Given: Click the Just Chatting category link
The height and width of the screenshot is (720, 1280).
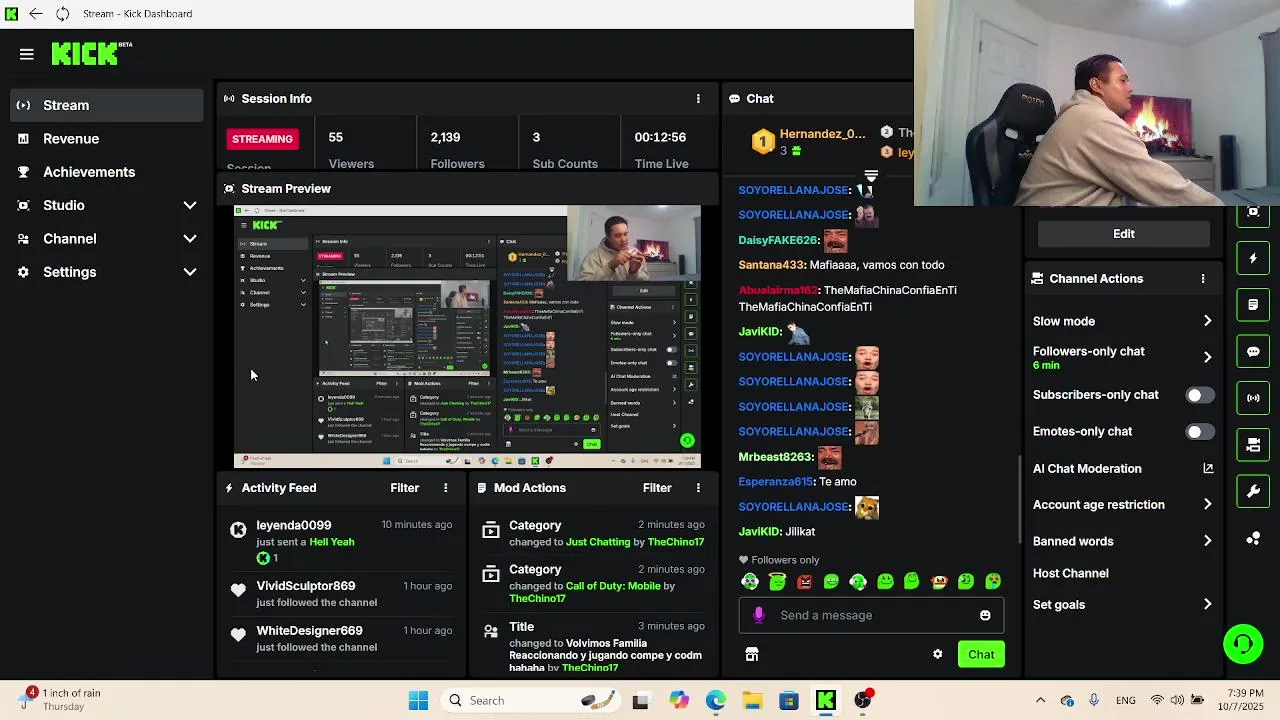Looking at the screenshot, I should (x=598, y=542).
